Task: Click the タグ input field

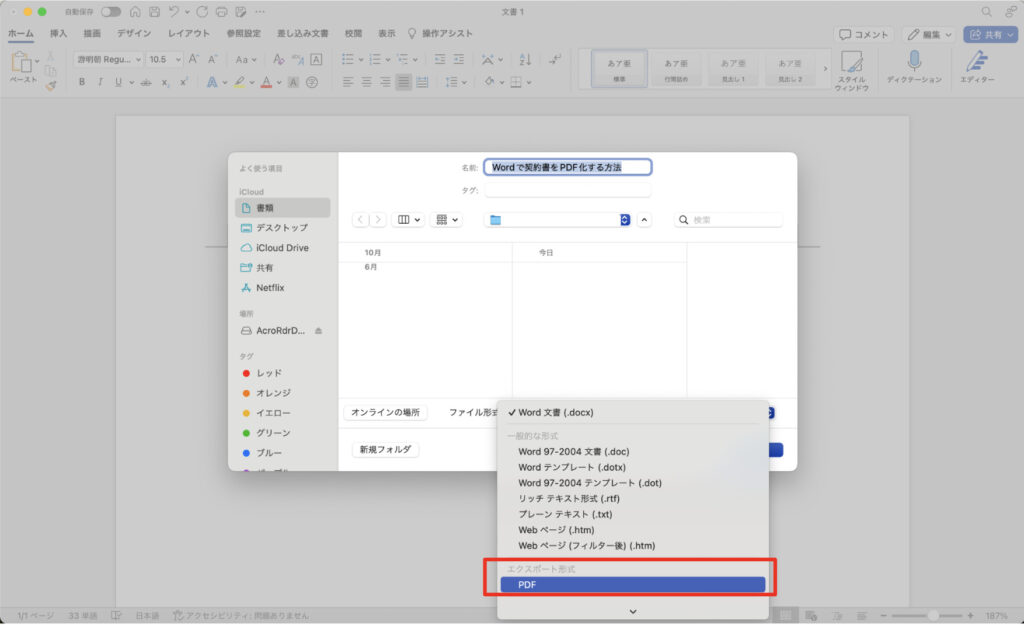Action: point(568,190)
